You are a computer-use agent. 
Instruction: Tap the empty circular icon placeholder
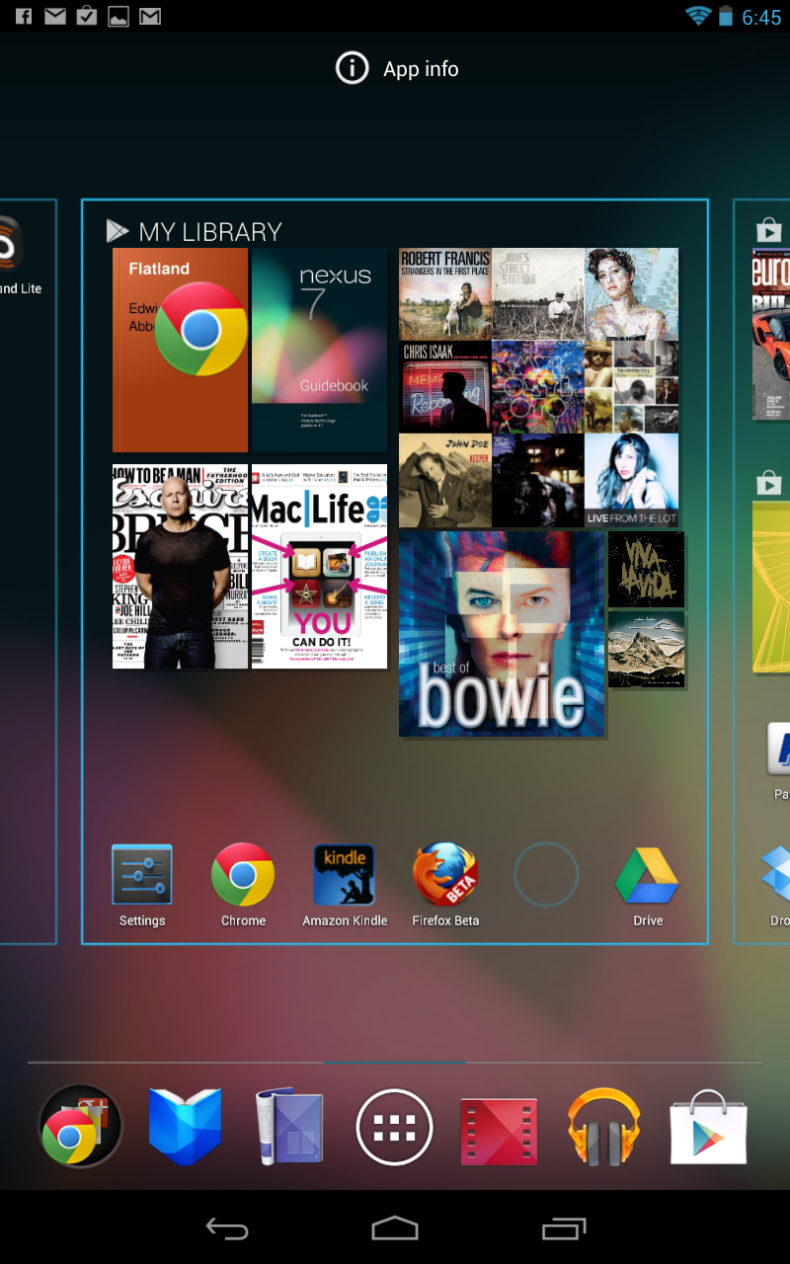pyautogui.click(x=546, y=875)
